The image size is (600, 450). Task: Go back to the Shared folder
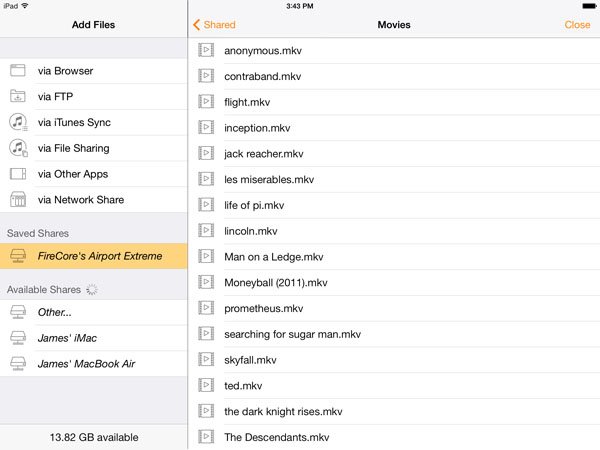[214, 25]
